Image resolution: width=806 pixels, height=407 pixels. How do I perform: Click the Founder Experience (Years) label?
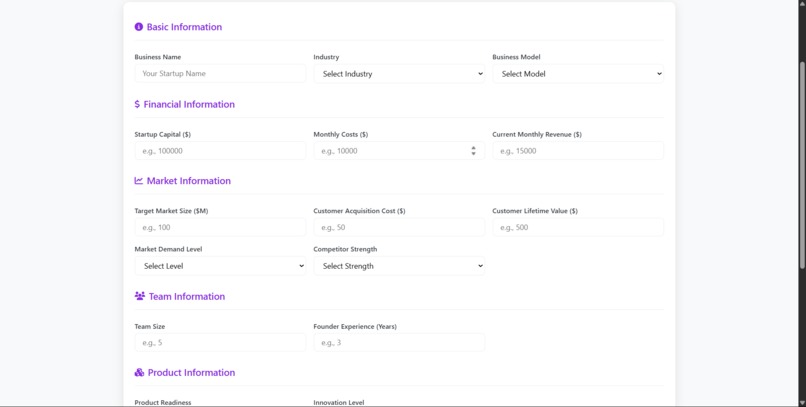[355, 326]
